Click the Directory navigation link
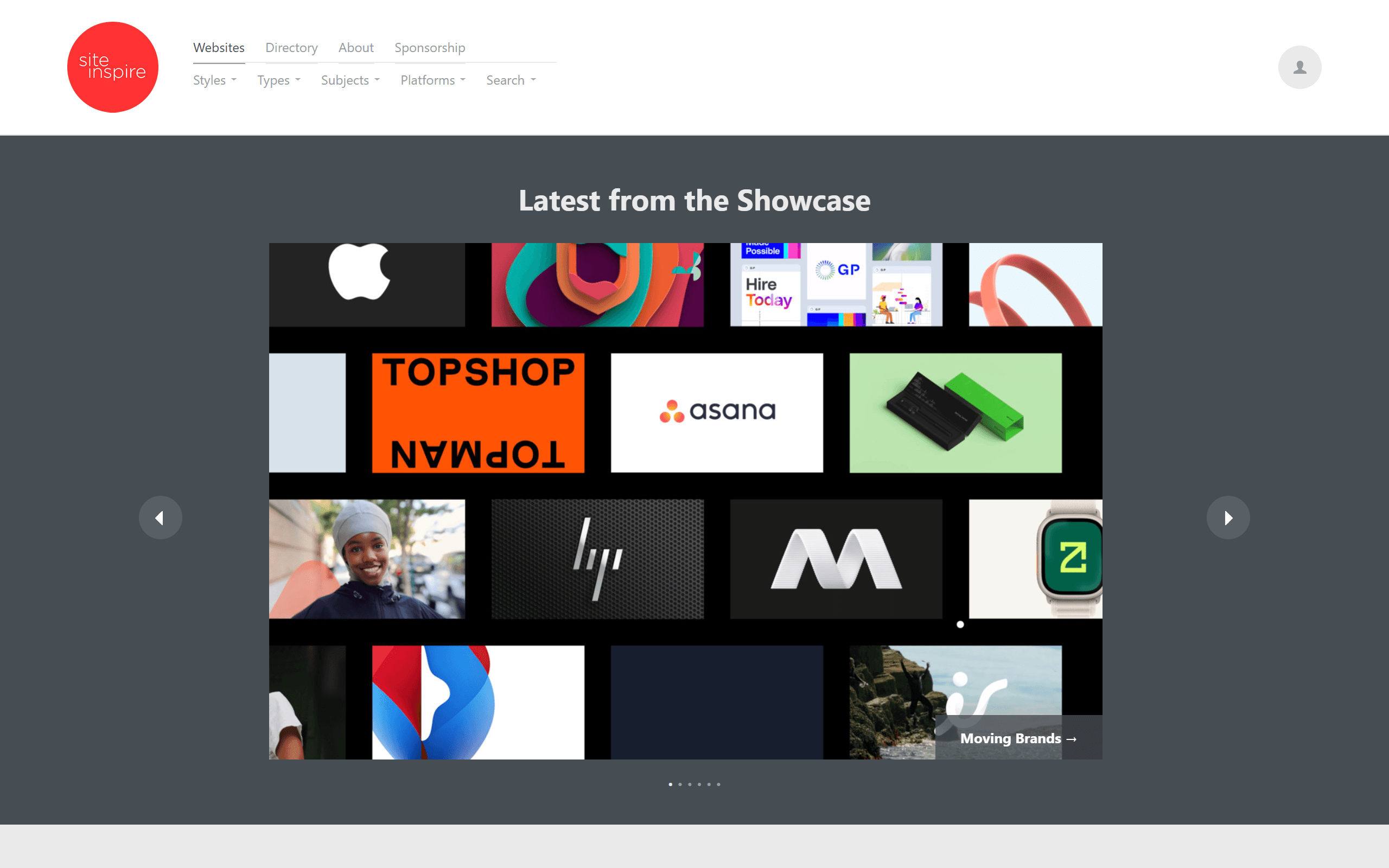 pyautogui.click(x=291, y=47)
